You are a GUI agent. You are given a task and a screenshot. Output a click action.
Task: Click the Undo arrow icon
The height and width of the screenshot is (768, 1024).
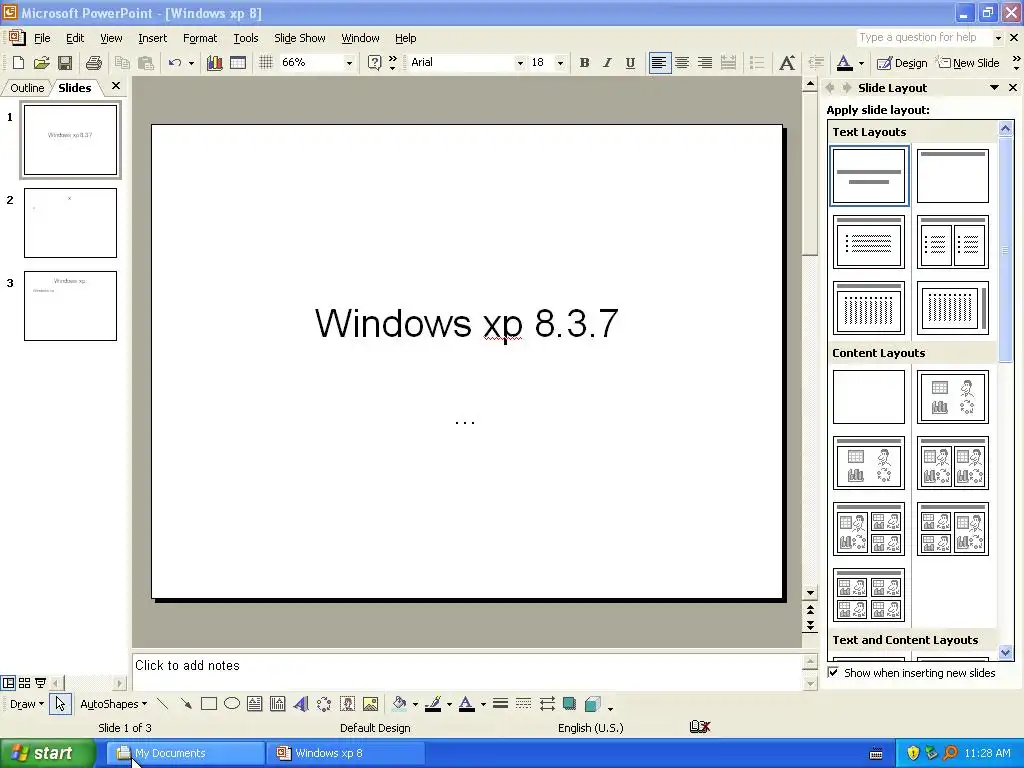tap(174, 63)
